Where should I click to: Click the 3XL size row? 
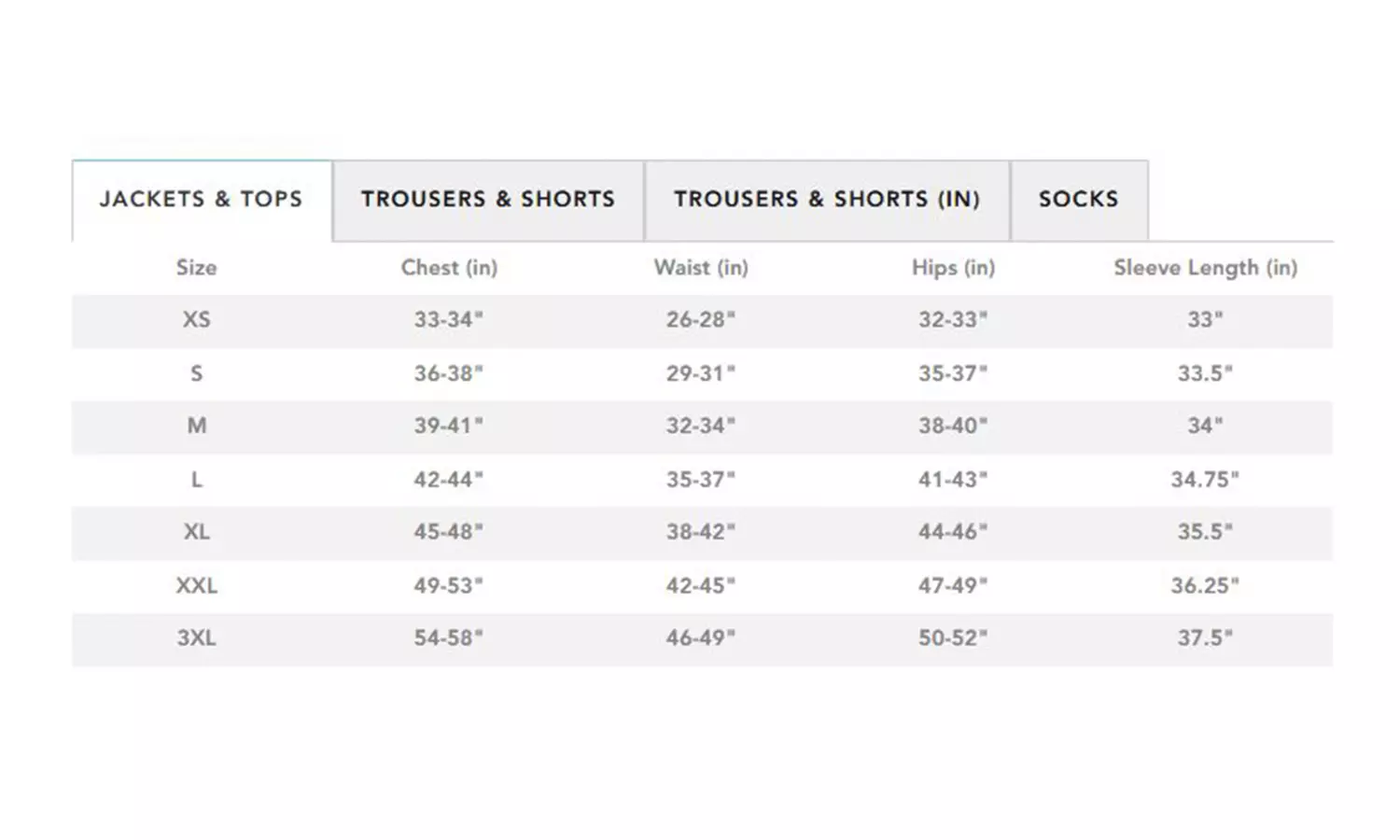[x=196, y=638]
